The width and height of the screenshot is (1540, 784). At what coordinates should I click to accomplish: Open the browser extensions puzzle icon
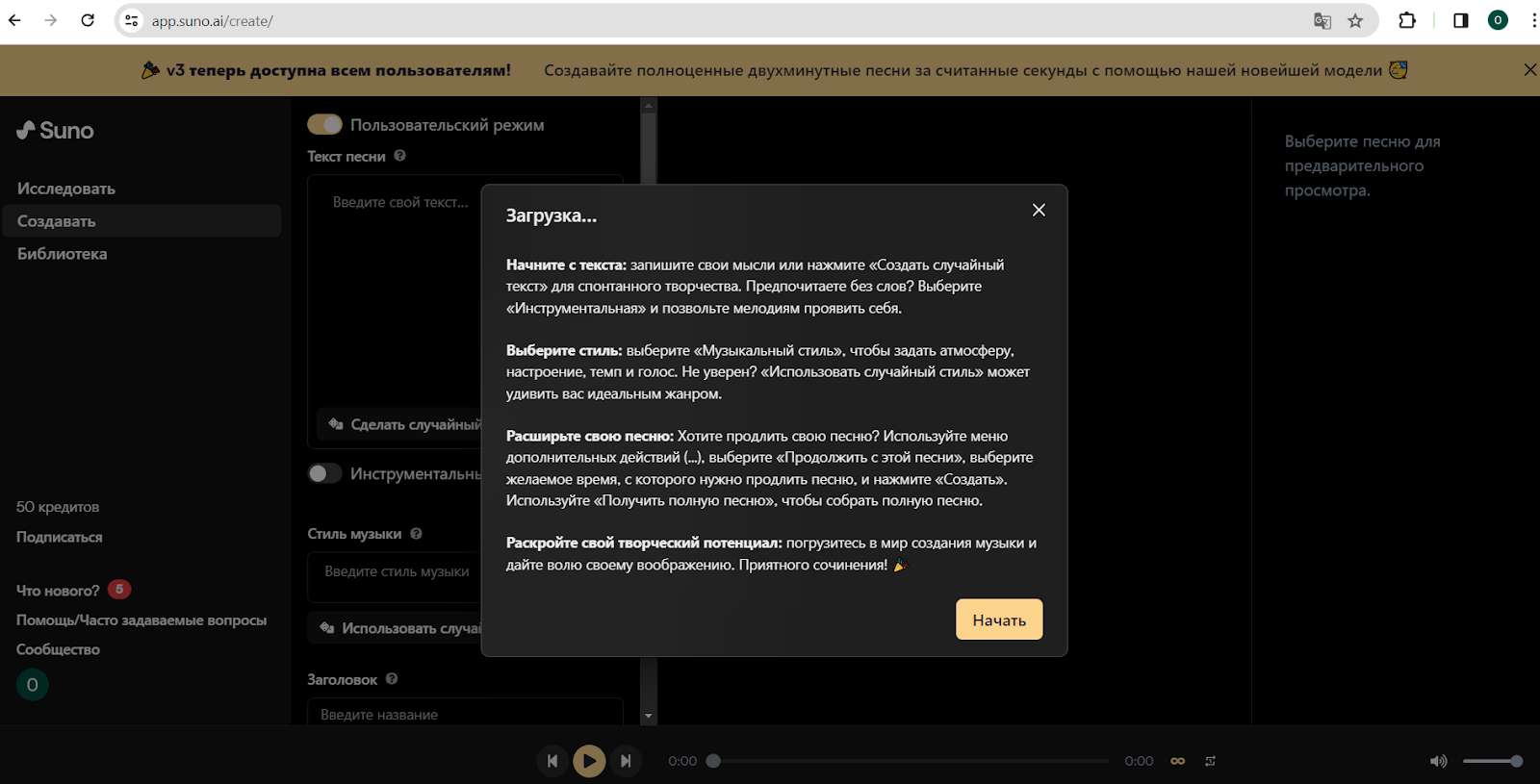1407,20
